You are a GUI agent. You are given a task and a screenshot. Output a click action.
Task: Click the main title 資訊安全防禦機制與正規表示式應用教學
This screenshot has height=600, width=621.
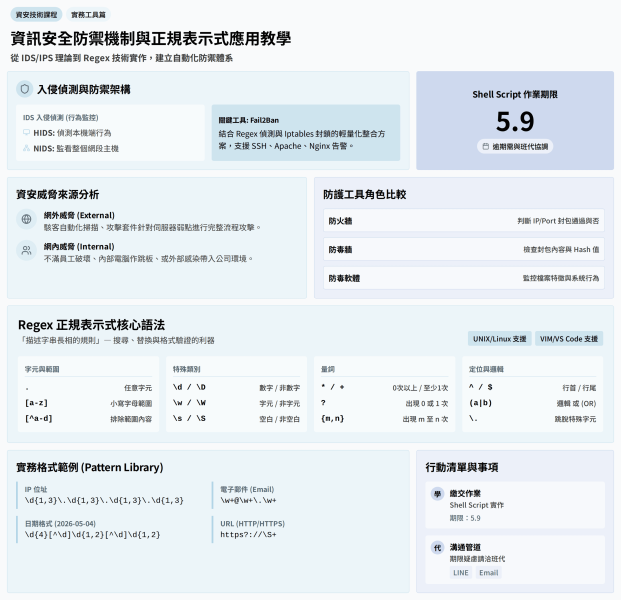pyautogui.click(x=151, y=38)
